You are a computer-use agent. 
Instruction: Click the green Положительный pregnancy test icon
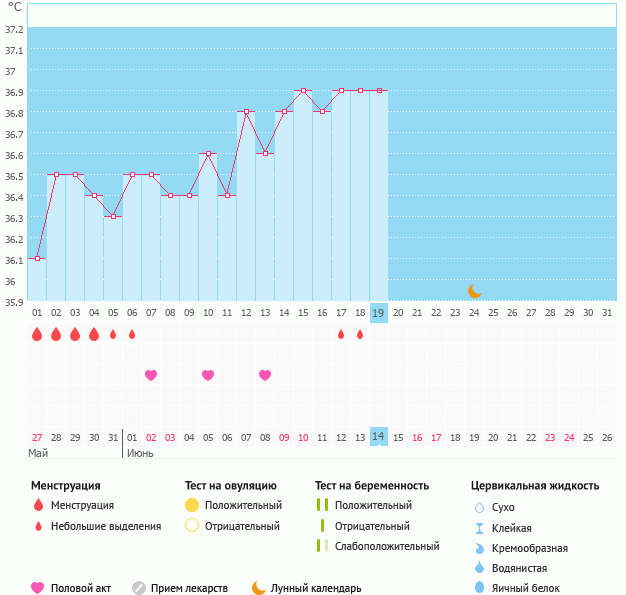322,506
